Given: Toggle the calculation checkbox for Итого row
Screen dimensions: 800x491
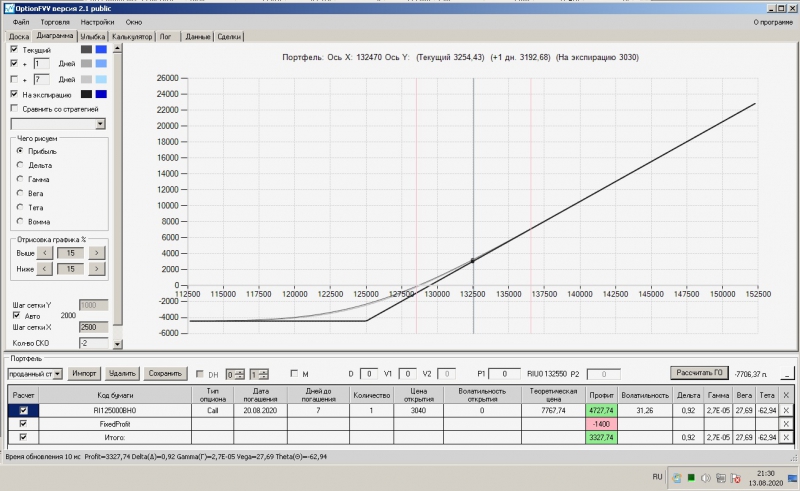Looking at the screenshot, I should [x=23, y=437].
